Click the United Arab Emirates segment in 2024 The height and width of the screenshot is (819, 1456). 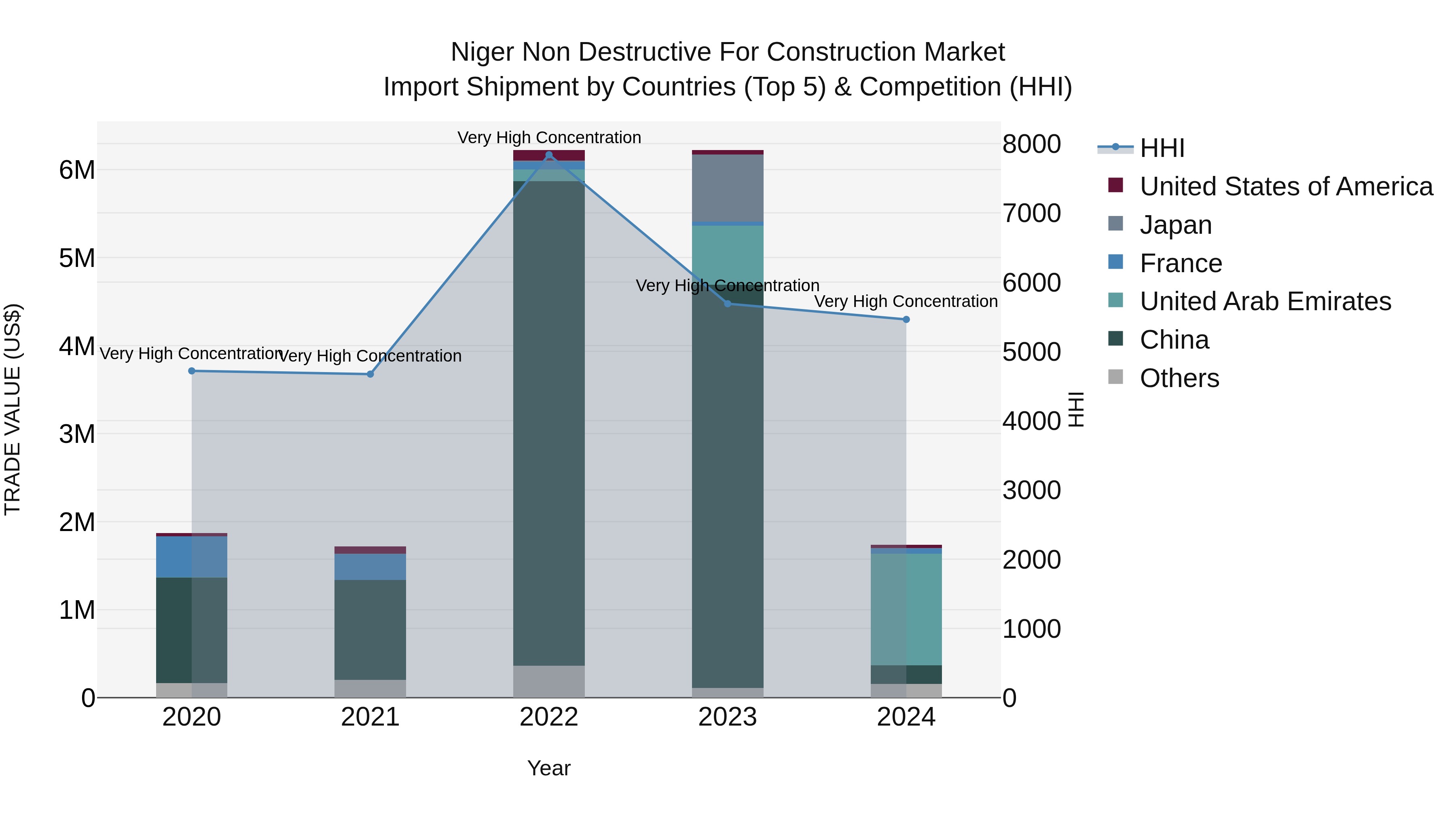pos(906,609)
